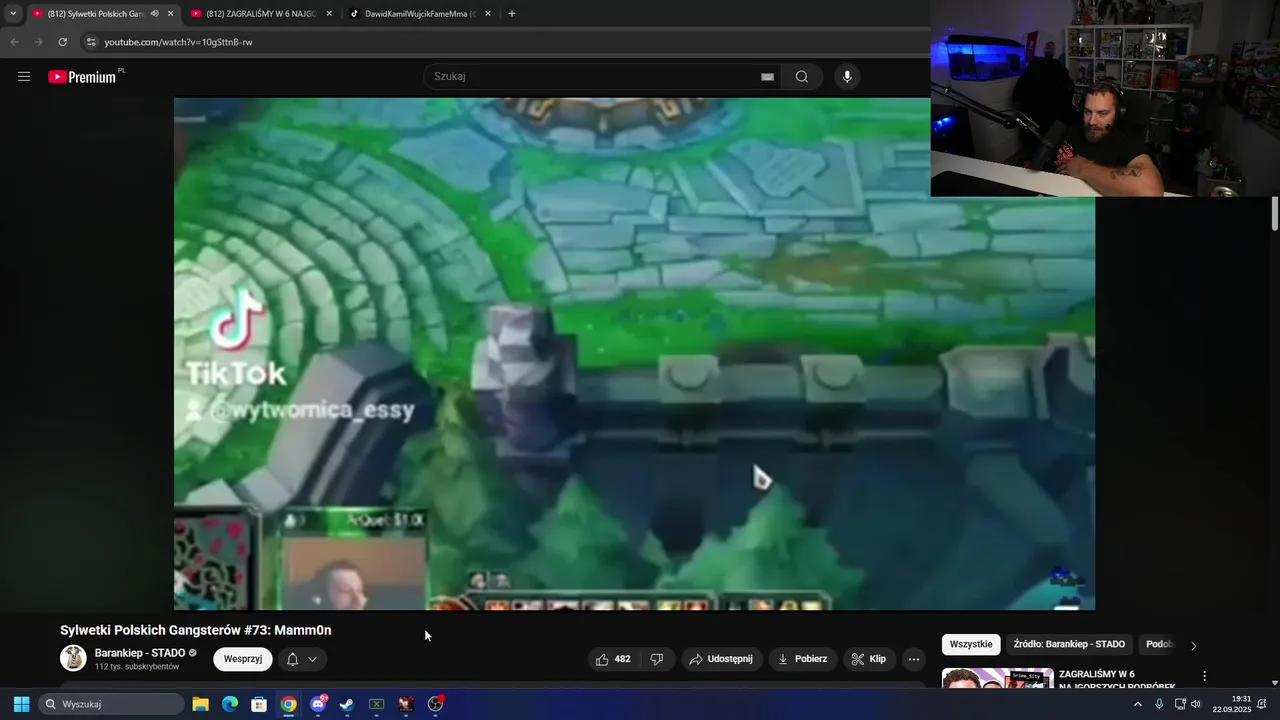Open the Barankiep - STADO channel name

coord(140,653)
